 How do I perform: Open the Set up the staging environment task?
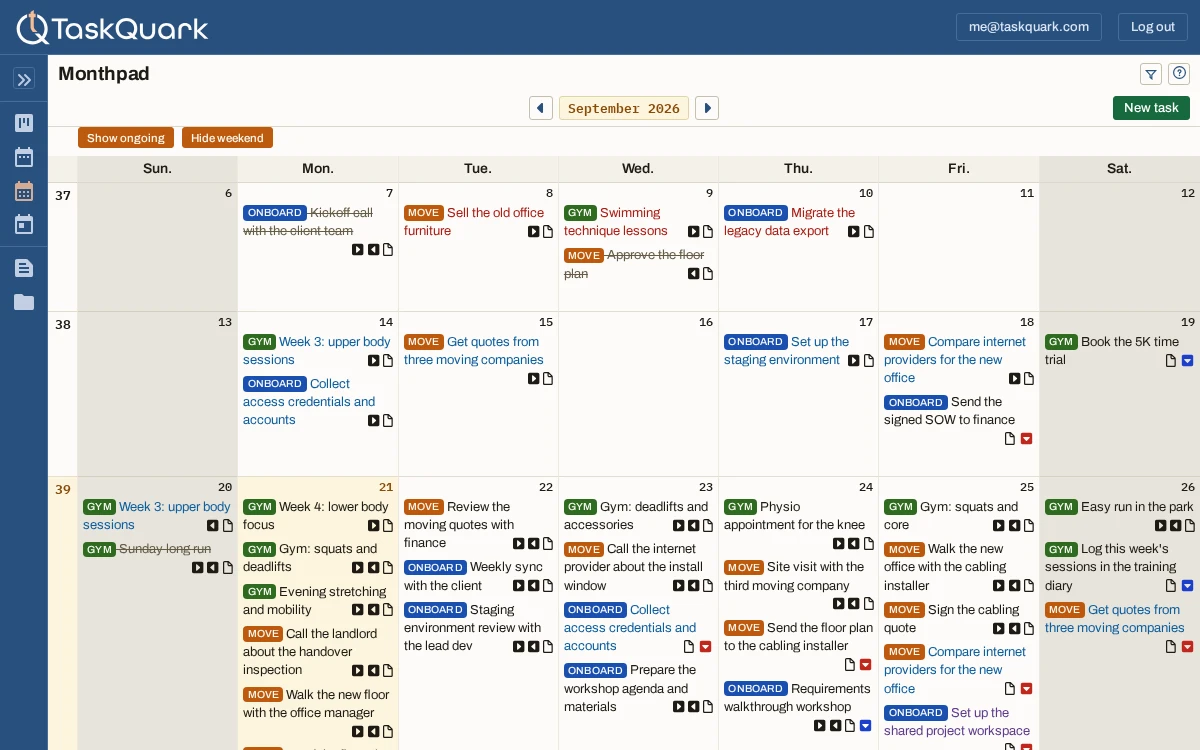pyautogui.click(x=786, y=351)
